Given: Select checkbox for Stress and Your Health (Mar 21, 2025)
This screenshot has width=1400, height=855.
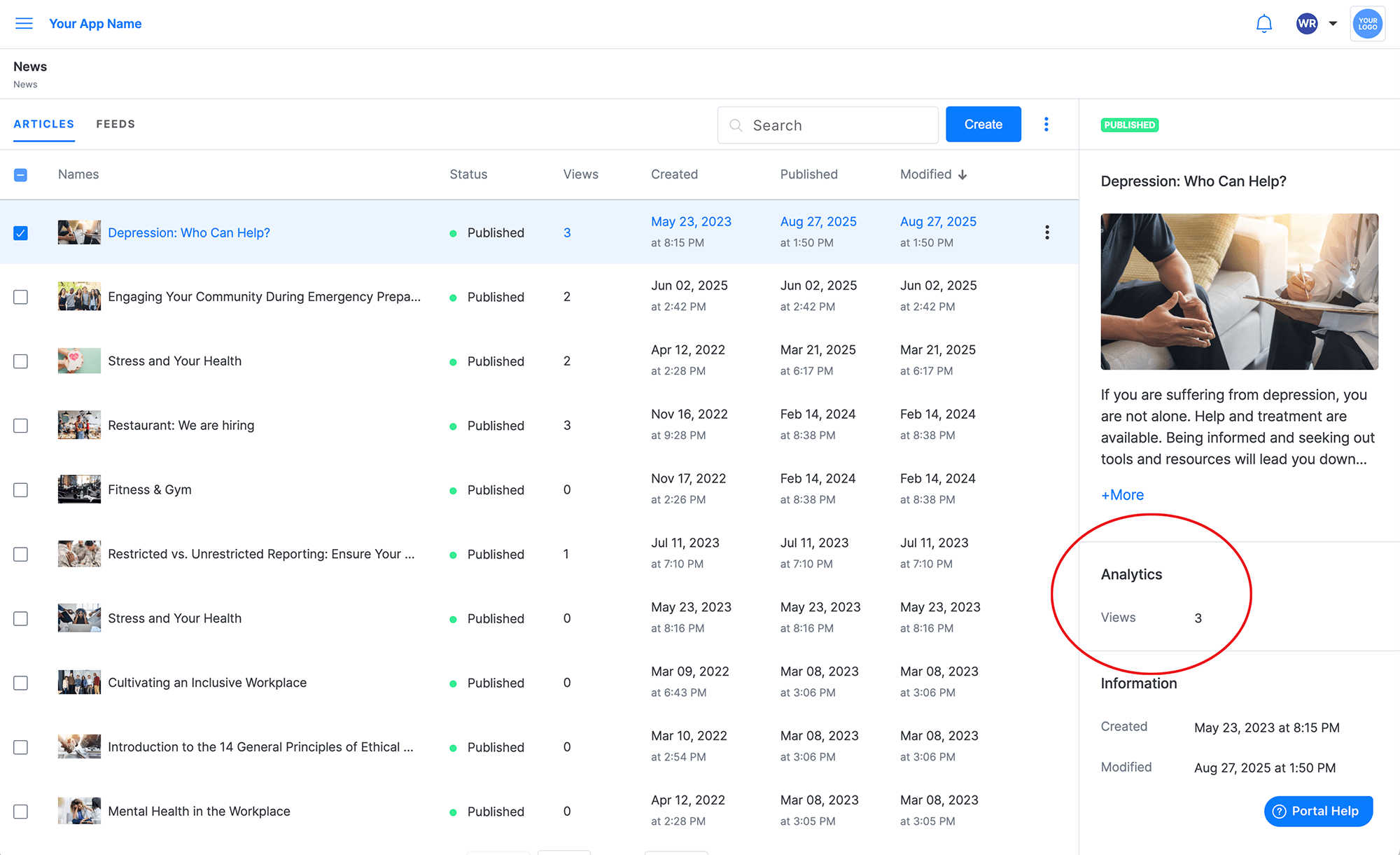Looking at the screenshot, I should point(21,361).
